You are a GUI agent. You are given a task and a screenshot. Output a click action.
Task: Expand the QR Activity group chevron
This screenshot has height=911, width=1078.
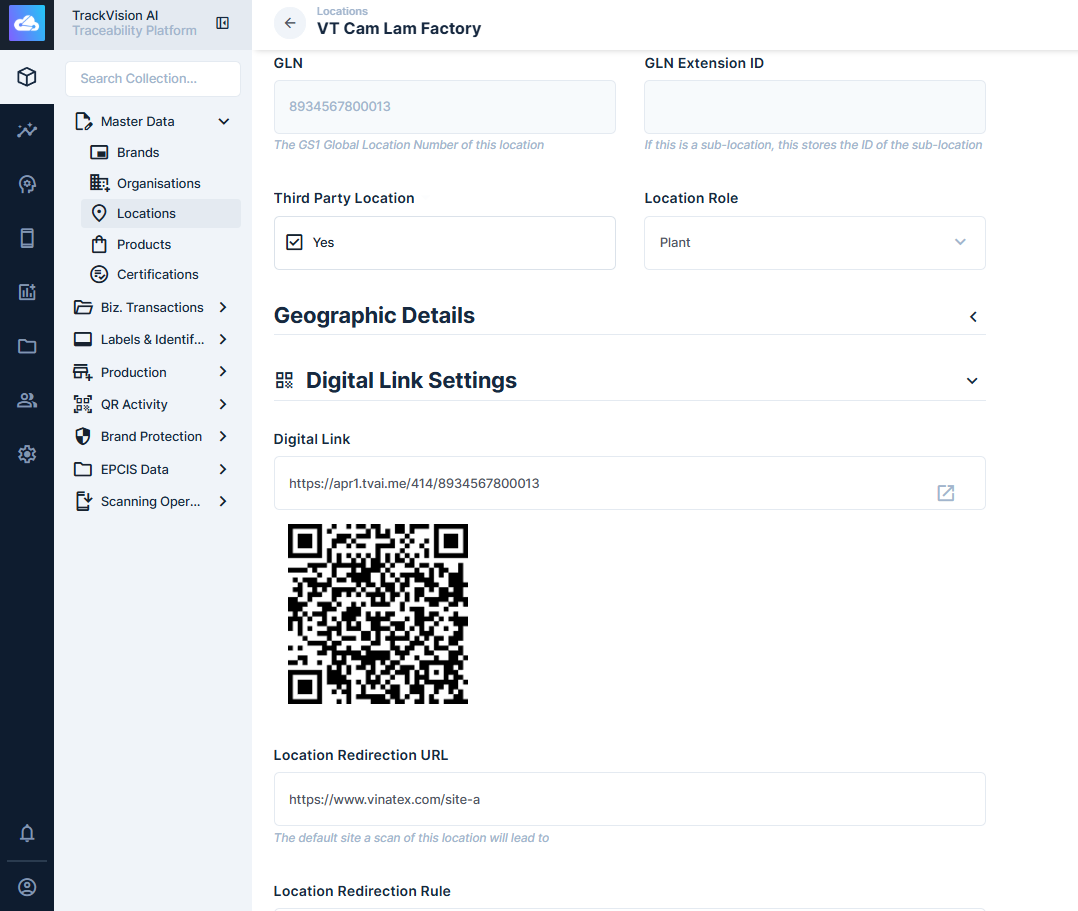[x=223, y=404]
